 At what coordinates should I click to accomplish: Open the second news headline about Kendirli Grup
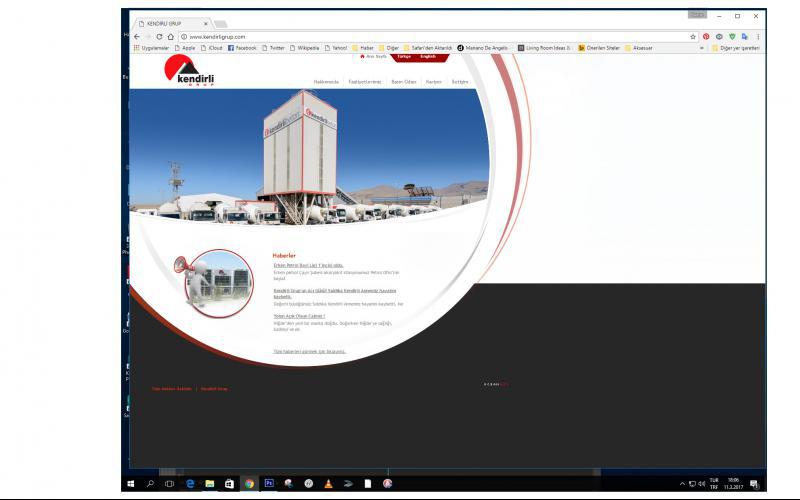point(335,293)
